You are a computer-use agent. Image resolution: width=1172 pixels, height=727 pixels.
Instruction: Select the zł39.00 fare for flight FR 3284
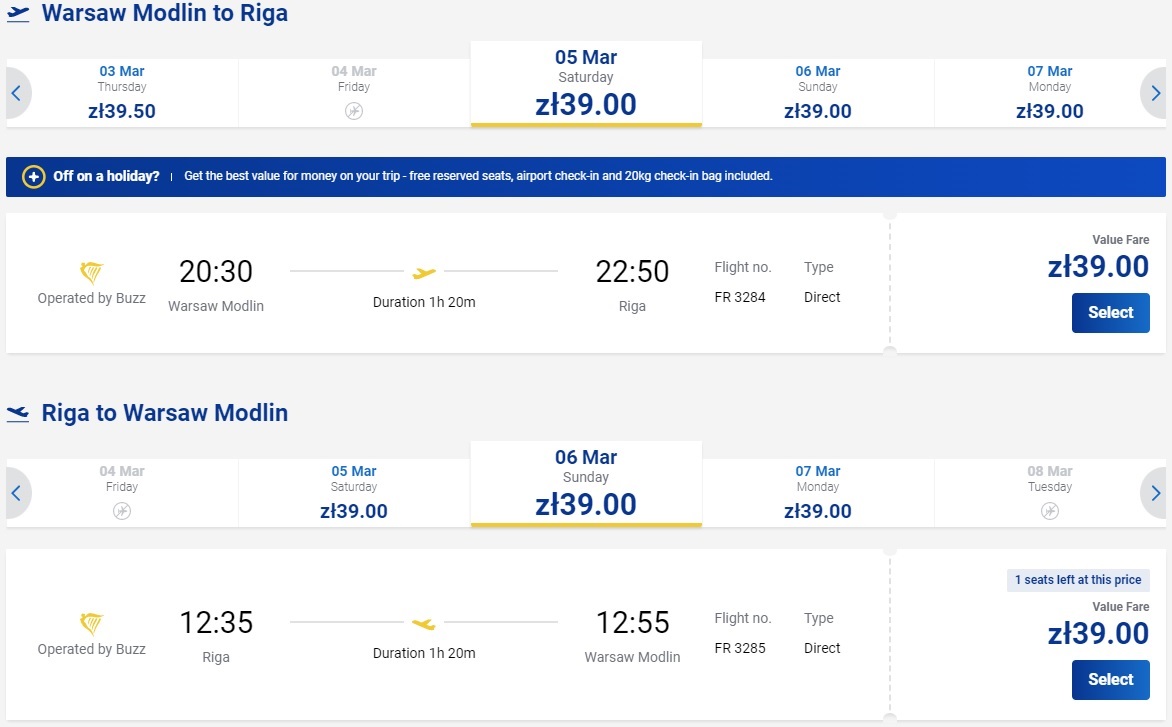[x=1111, y=312]
